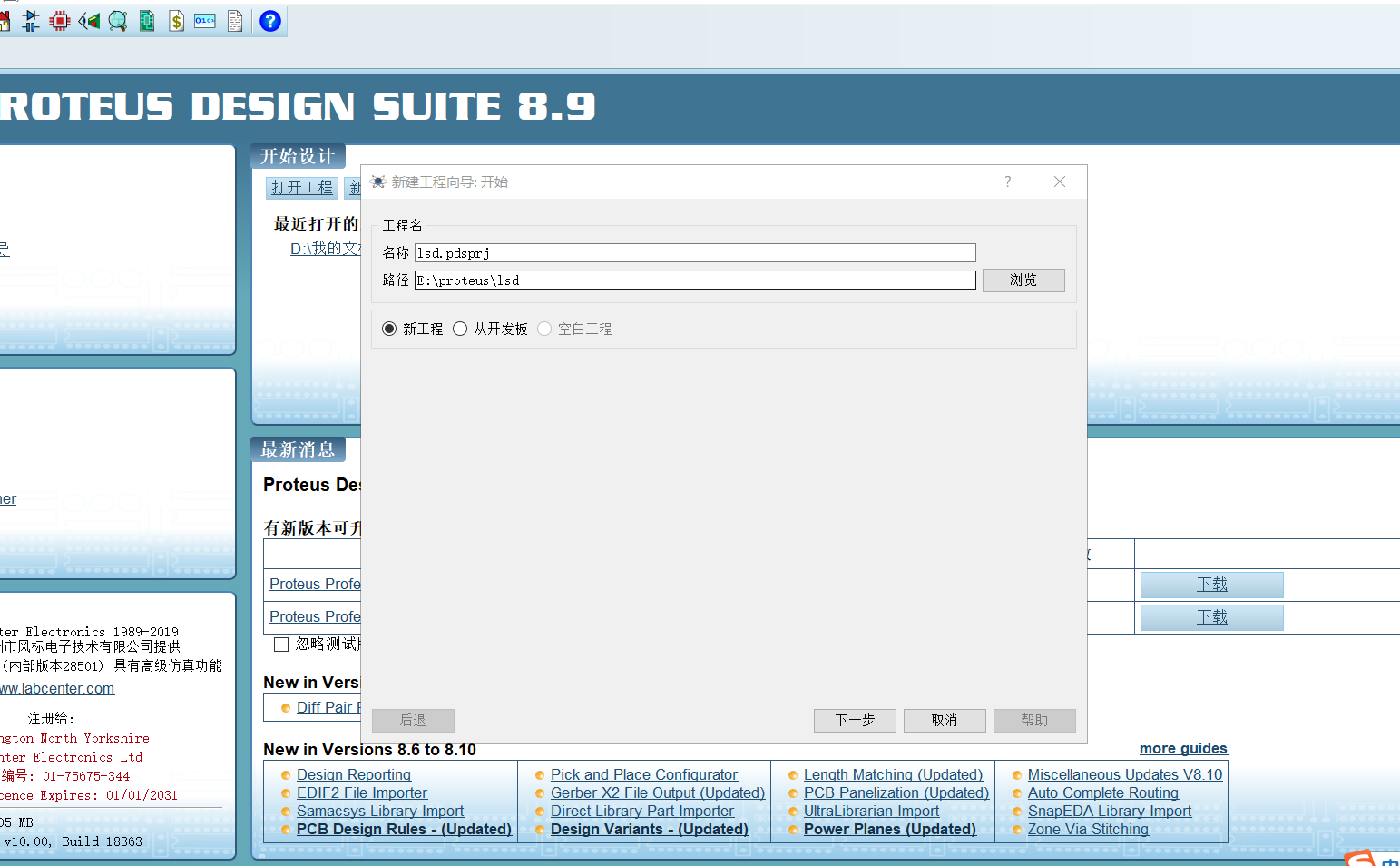This screenshot has height=866, width=1400.
Task: Click the 下一步 next button
Action: coord(855,721)
